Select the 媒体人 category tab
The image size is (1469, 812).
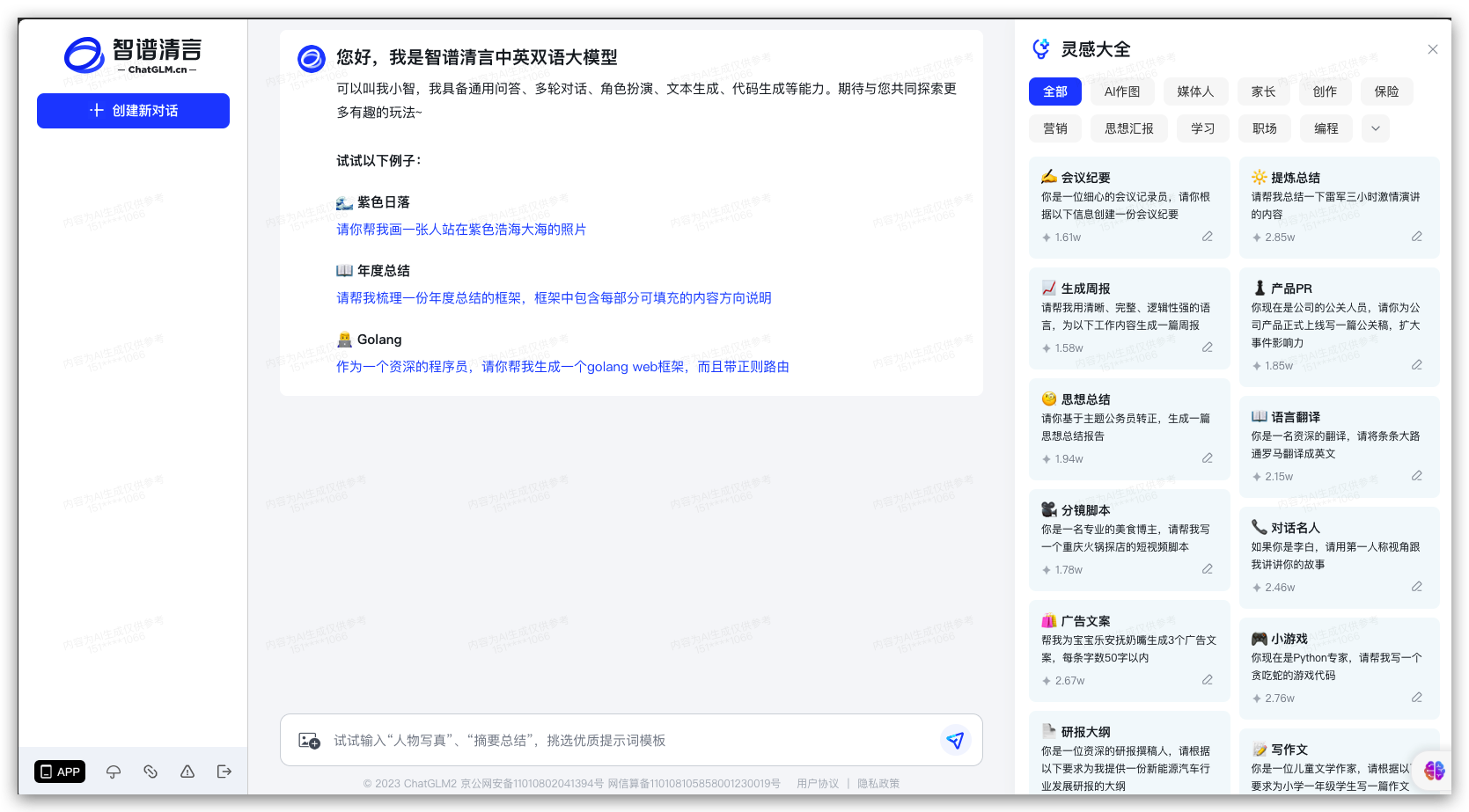click(x=1195, y=91)
